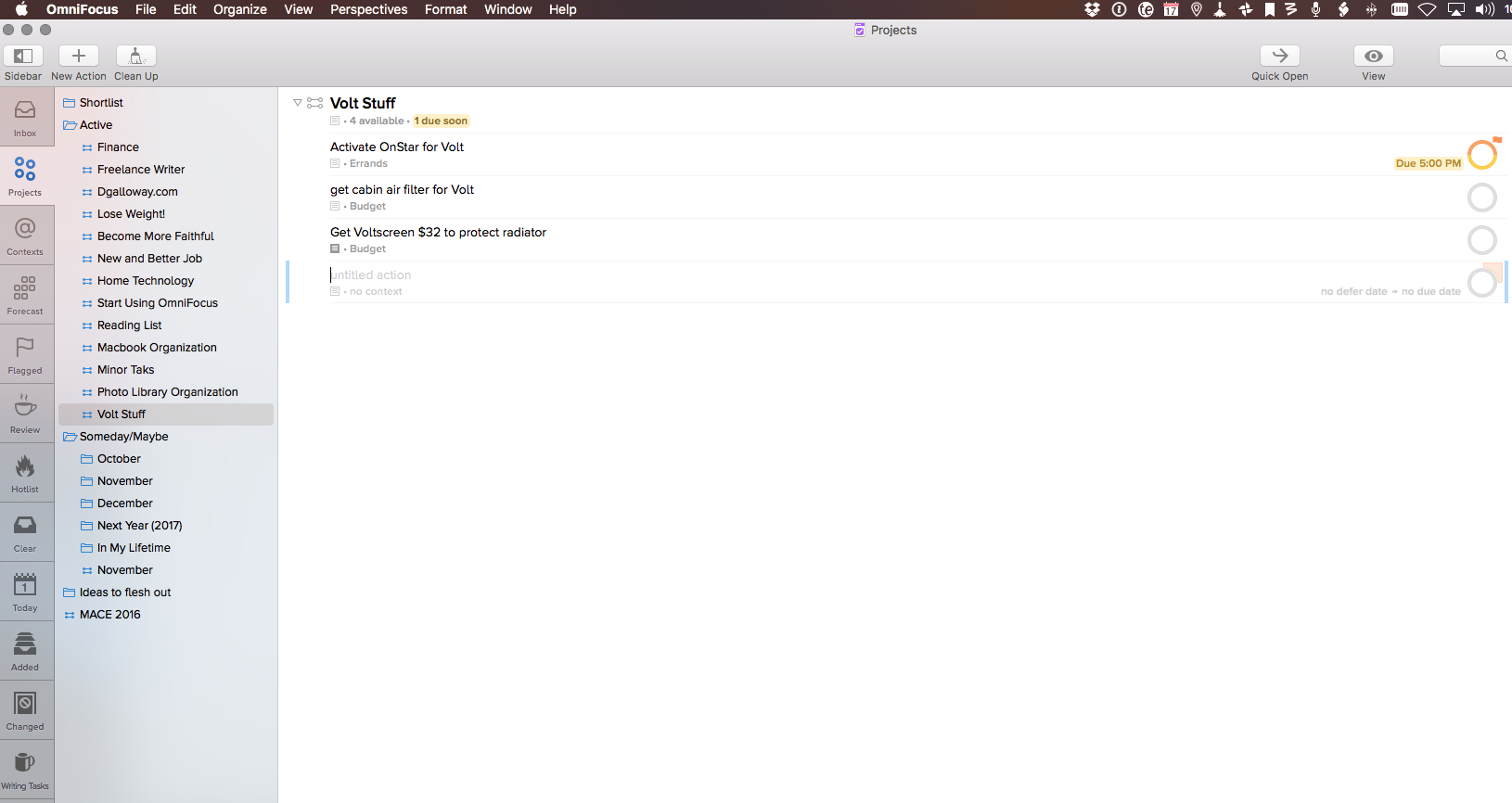Select the Reading List project

129,325
